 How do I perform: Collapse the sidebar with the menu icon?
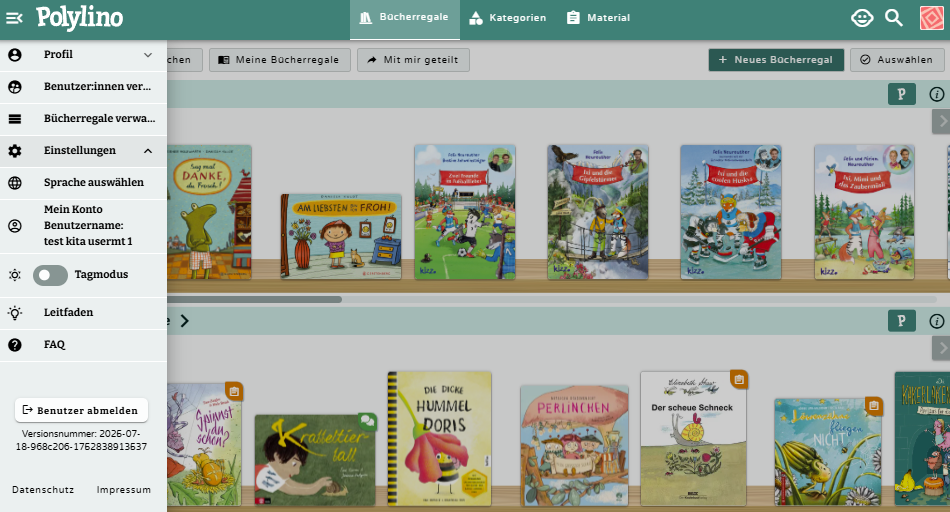[x=14, y=18]
